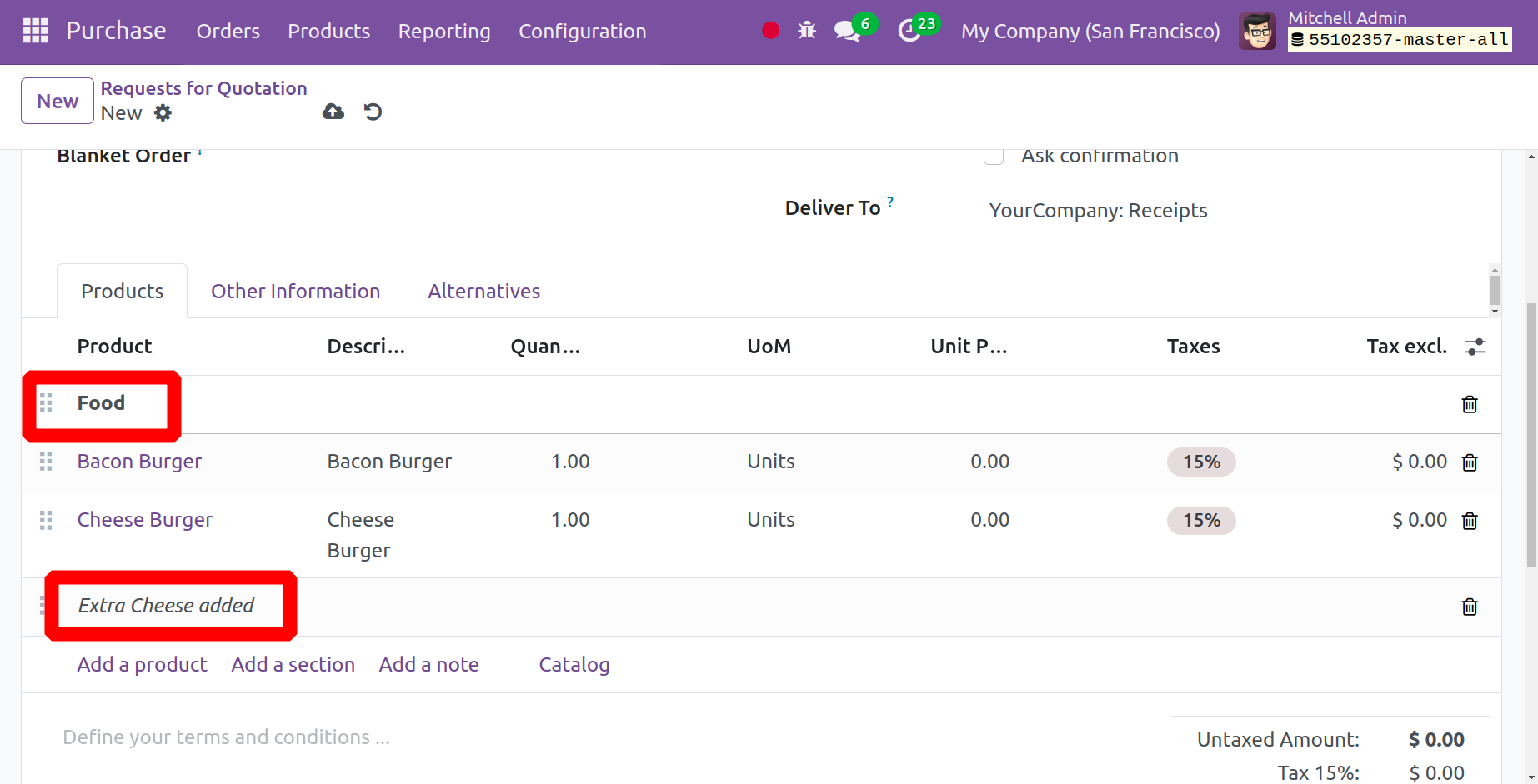
Task: Edit the Food section name
Action: (102, 403)
